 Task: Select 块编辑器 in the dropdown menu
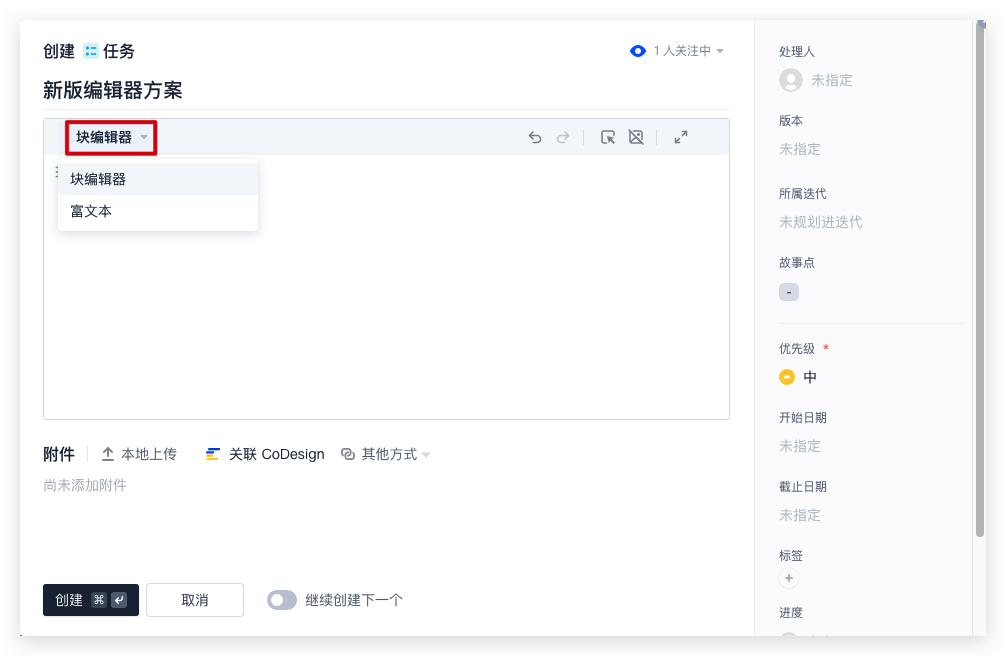coord(158,179)
